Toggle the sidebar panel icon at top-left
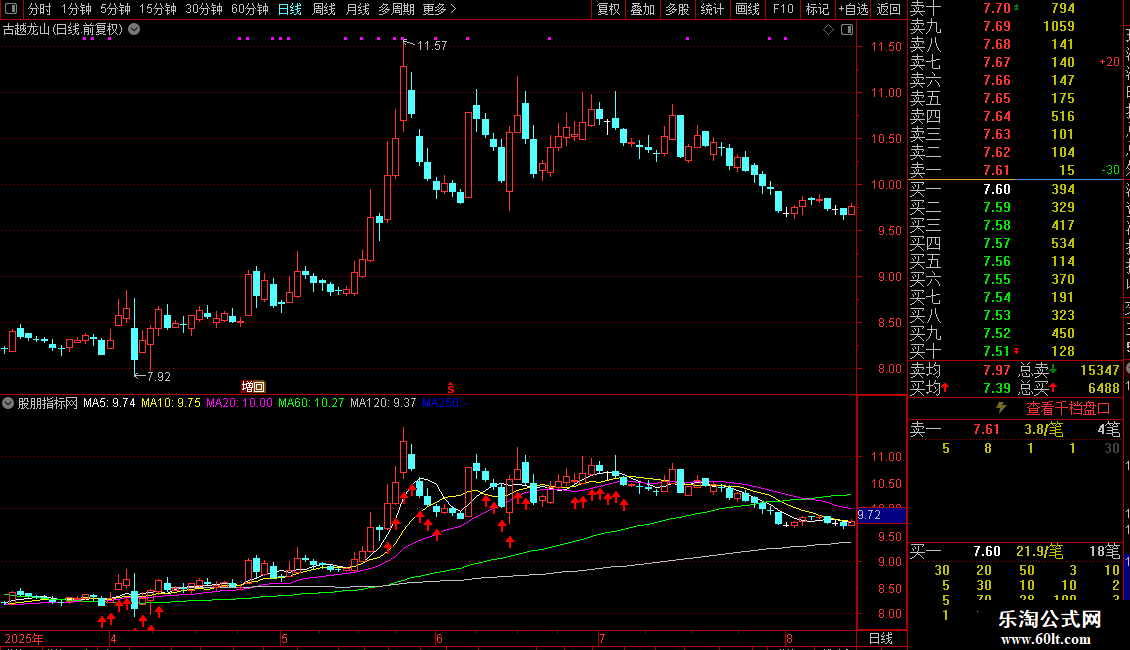 point(11,9)
